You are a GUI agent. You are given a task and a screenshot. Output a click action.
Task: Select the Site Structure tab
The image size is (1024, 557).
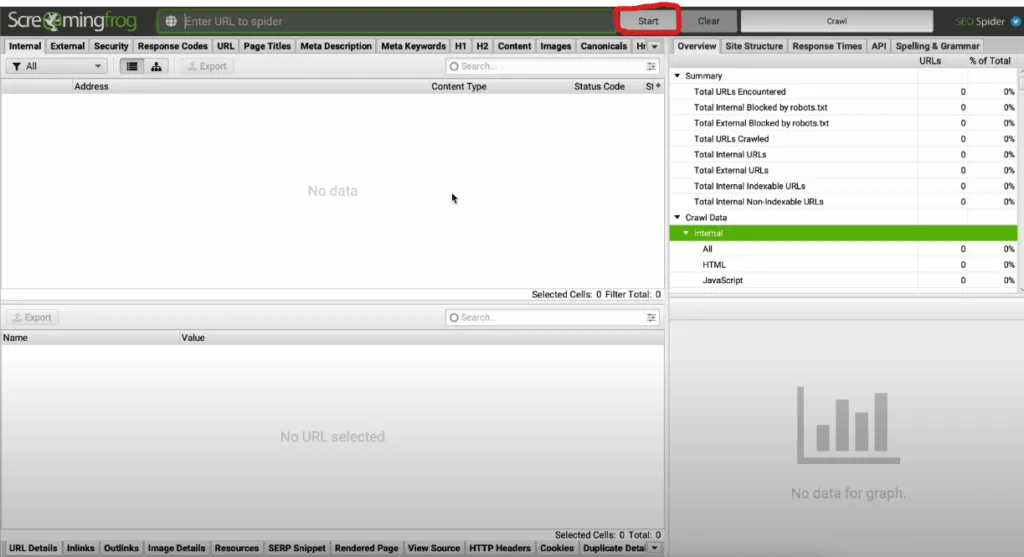pyautogui.click(x=754, y=46)
